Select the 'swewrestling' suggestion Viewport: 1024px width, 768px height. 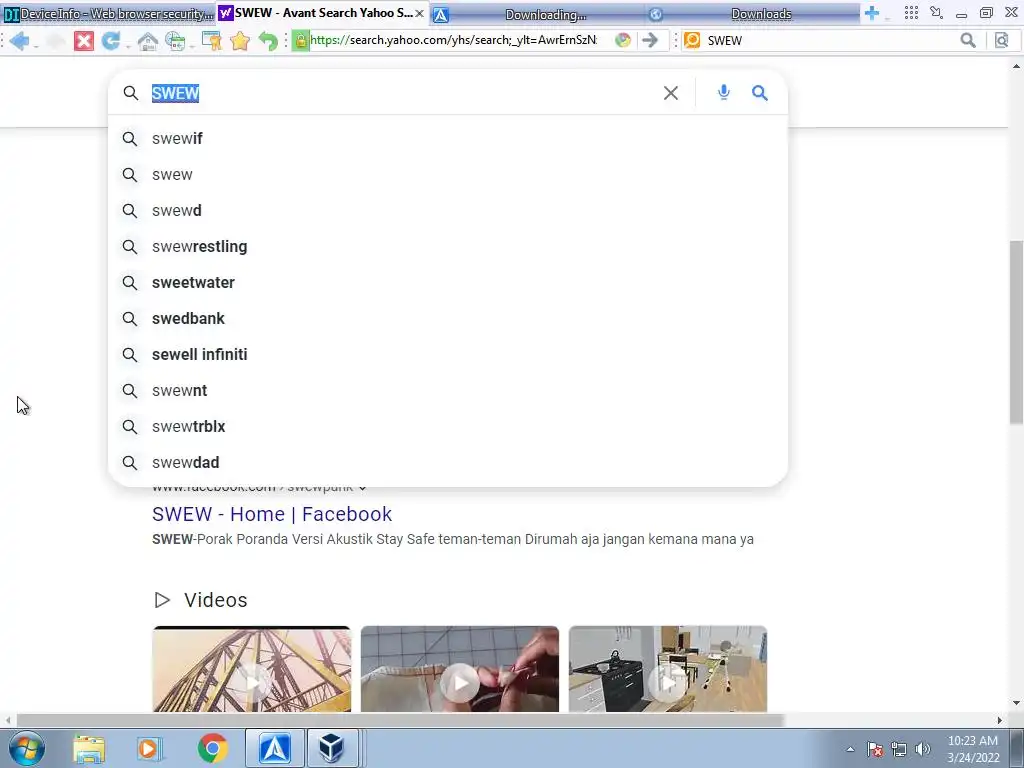click(448, 246)
